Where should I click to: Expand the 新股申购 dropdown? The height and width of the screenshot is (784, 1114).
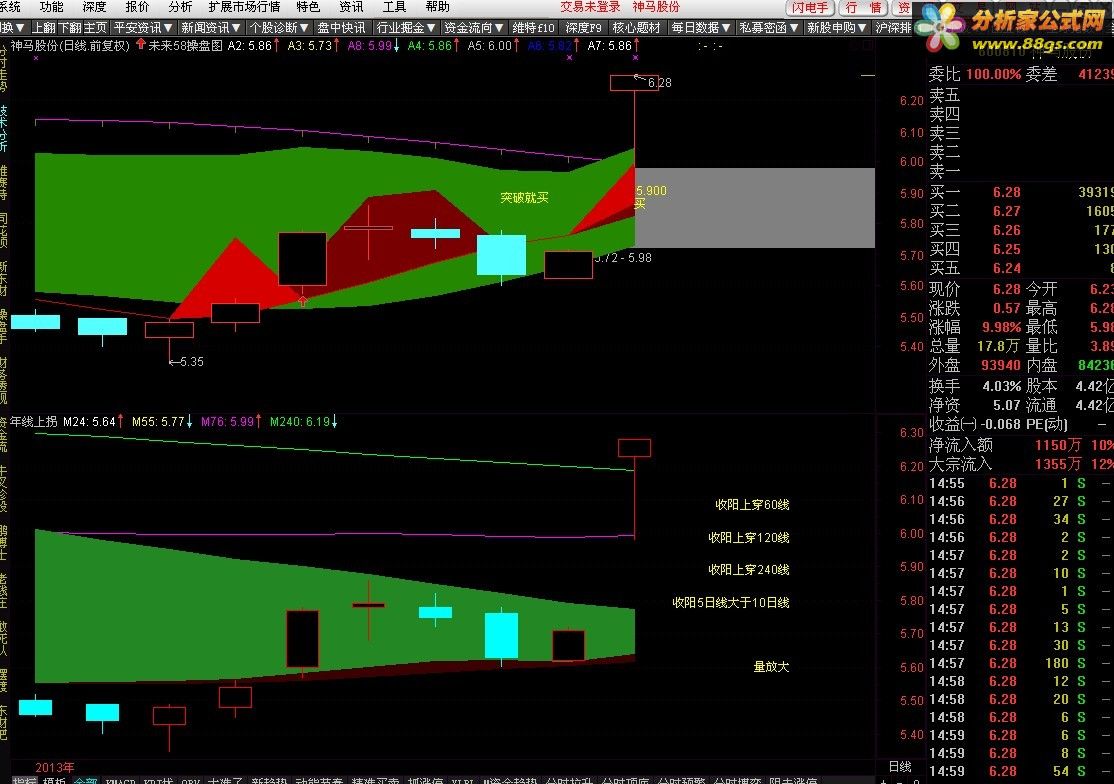click(x=836, y=28)
